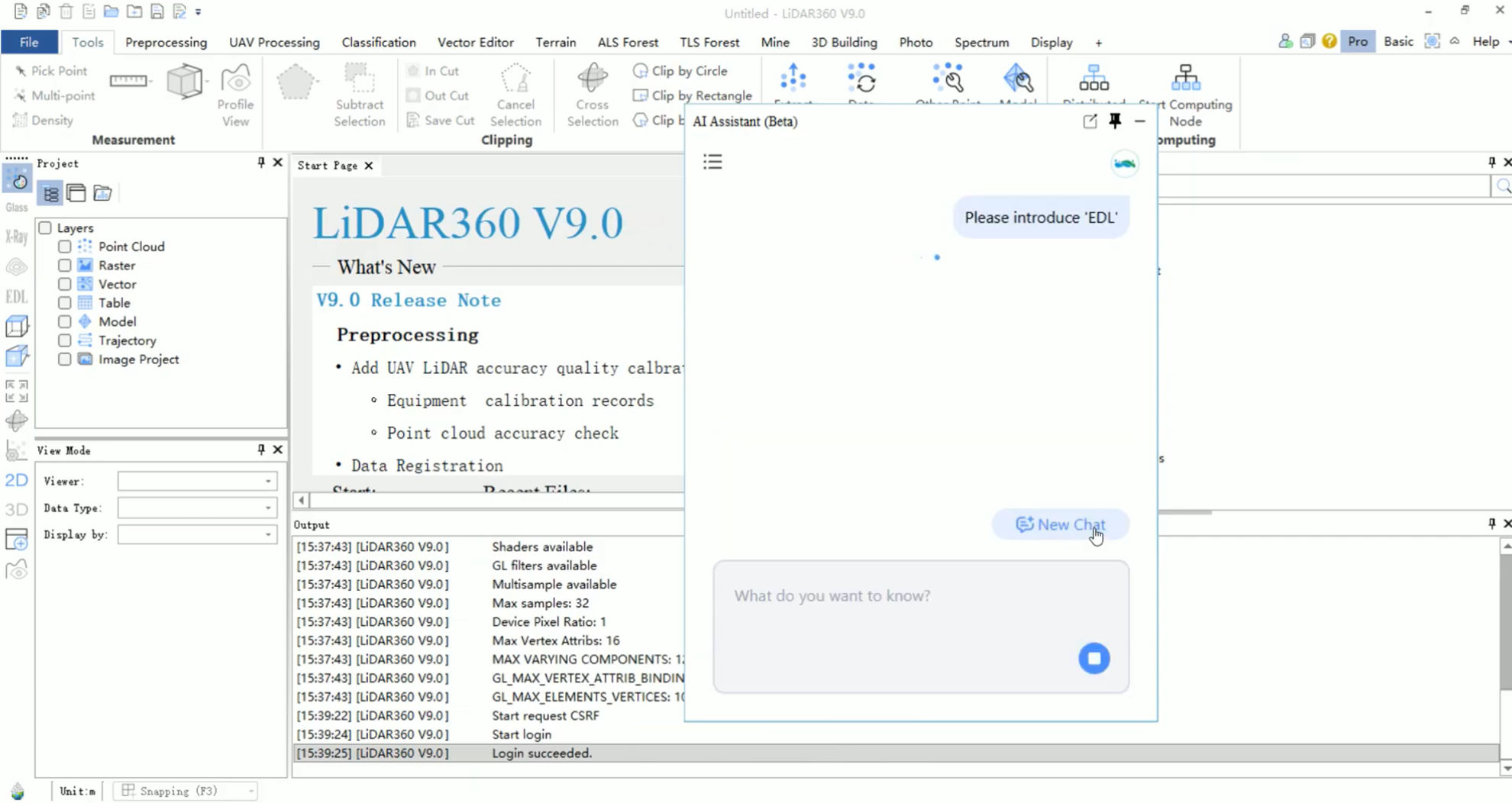Screen dimensions: 1512x803
Task: Select the Clip by Rectangle tool
Action: pos(693,95)
